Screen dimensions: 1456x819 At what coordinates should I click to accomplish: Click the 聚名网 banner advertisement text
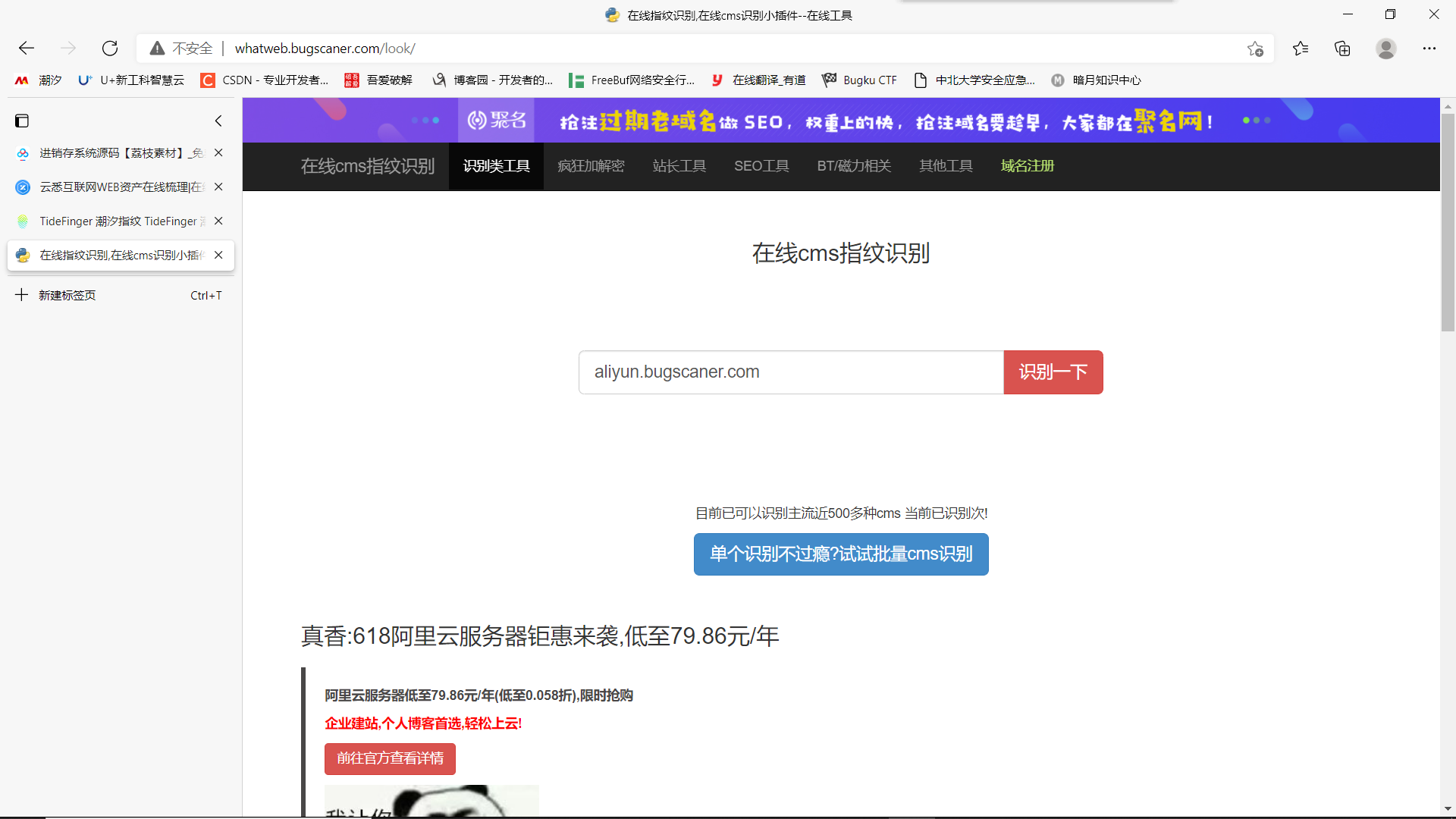(886, 121)
